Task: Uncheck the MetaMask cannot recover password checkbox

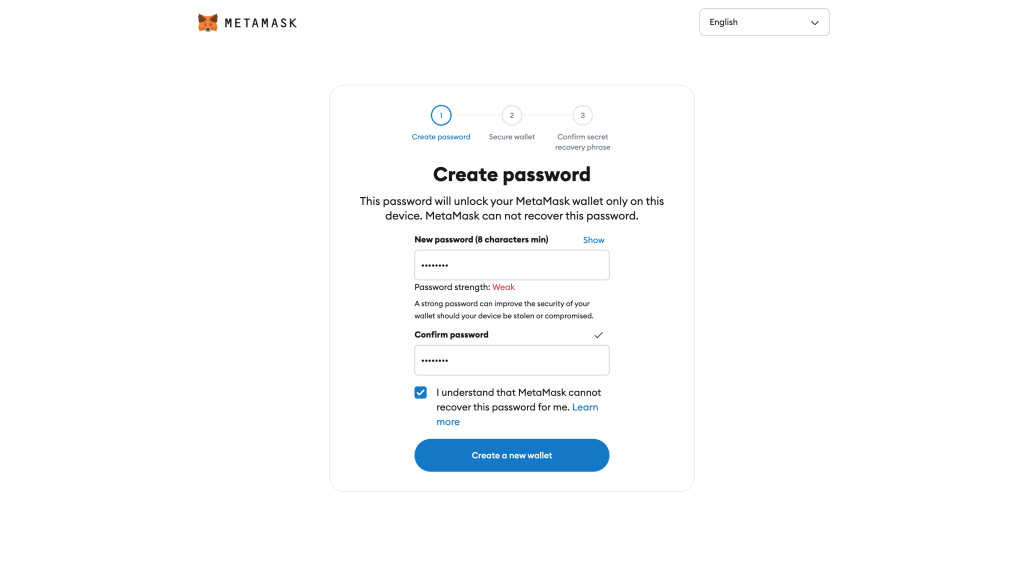Action: 421,393
